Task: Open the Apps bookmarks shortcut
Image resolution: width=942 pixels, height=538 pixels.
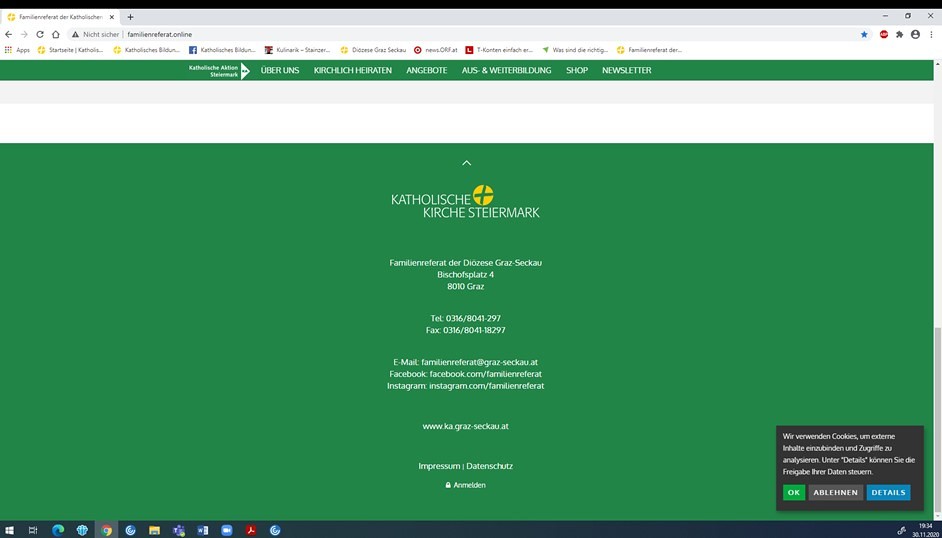Action: coord(17,49)
